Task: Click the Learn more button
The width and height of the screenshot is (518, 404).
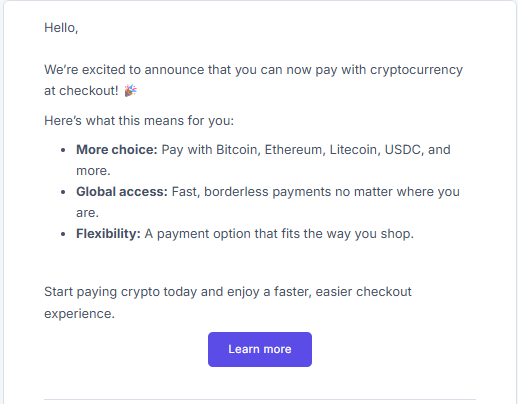Action: 260,349
